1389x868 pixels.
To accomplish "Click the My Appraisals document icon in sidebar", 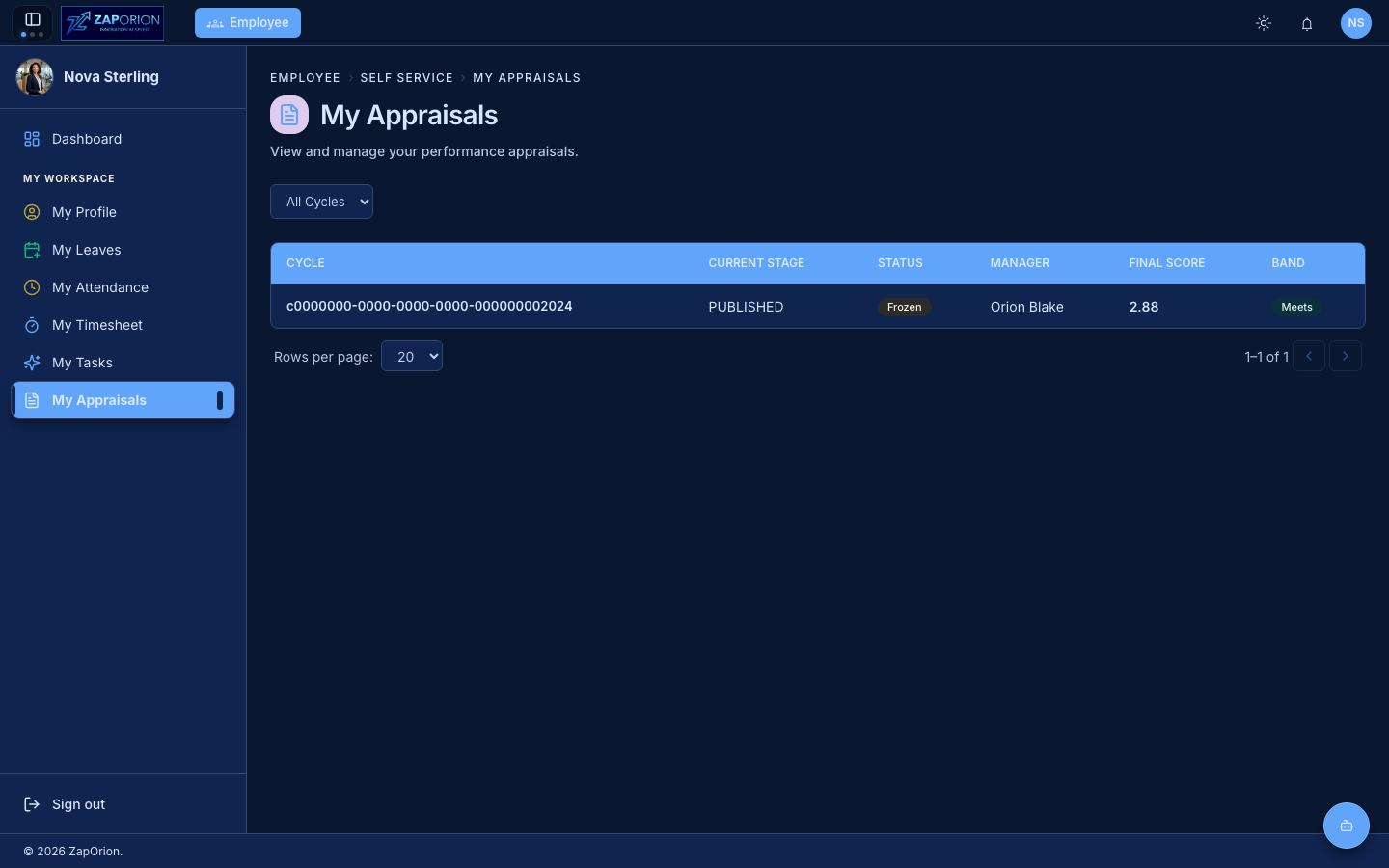I will [x=32, y=400].
